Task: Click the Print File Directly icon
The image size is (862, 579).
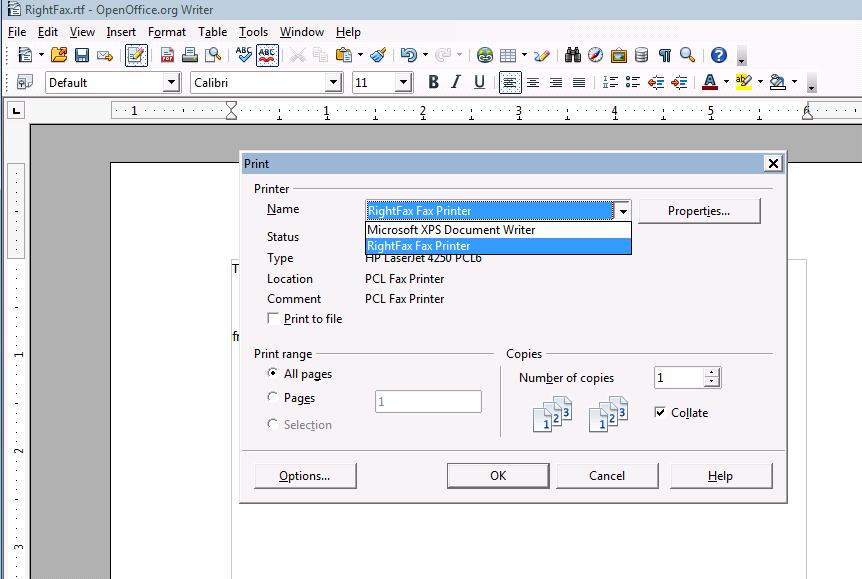Action: tap(190, 55)
